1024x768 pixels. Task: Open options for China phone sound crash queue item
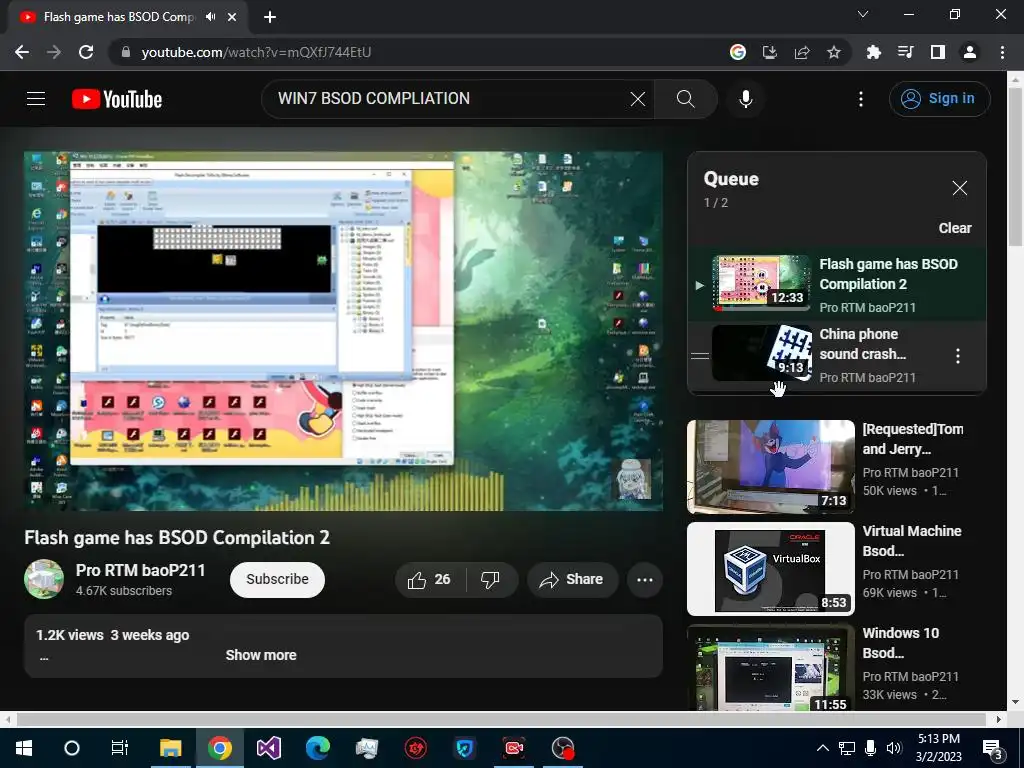957,356
